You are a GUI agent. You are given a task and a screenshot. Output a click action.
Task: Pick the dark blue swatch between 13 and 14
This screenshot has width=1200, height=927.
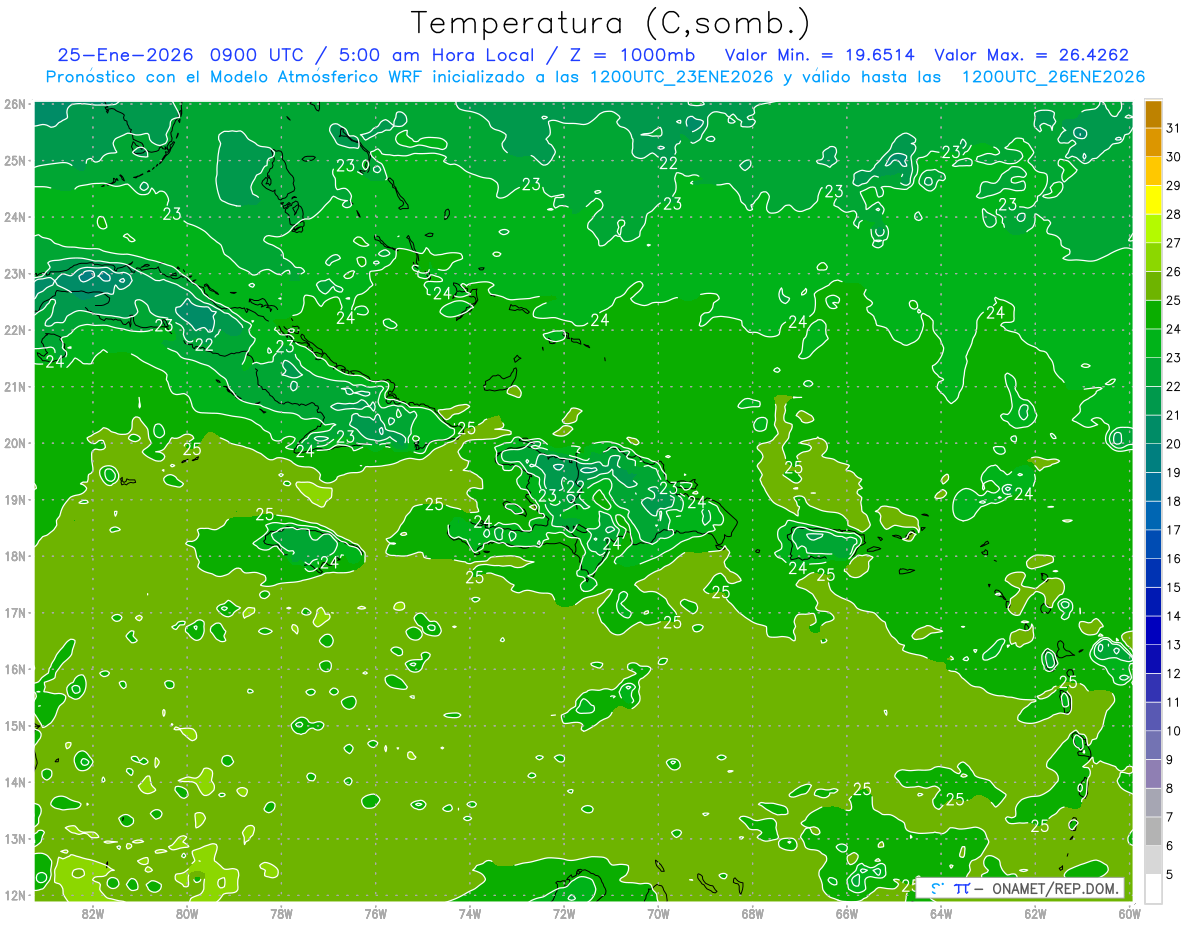click(1153, 630)
